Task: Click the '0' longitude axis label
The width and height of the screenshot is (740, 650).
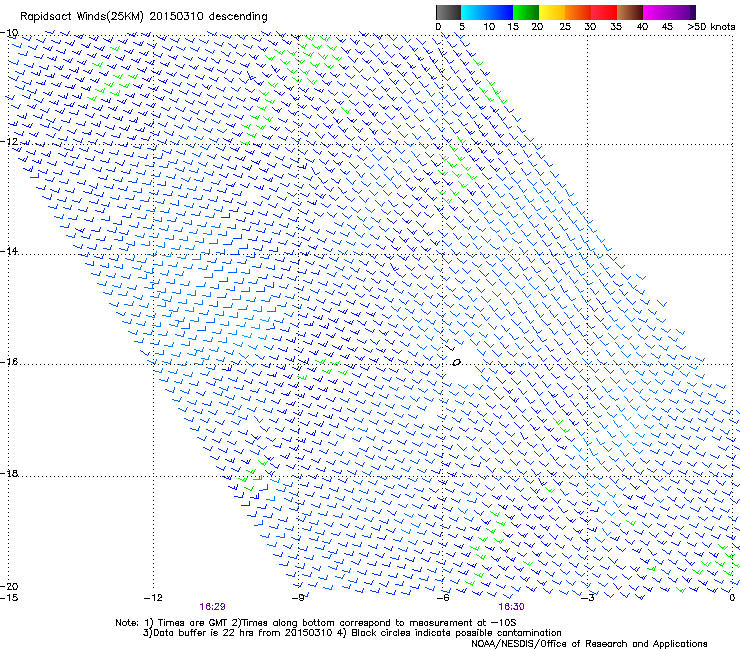Action: click(732, 598)
